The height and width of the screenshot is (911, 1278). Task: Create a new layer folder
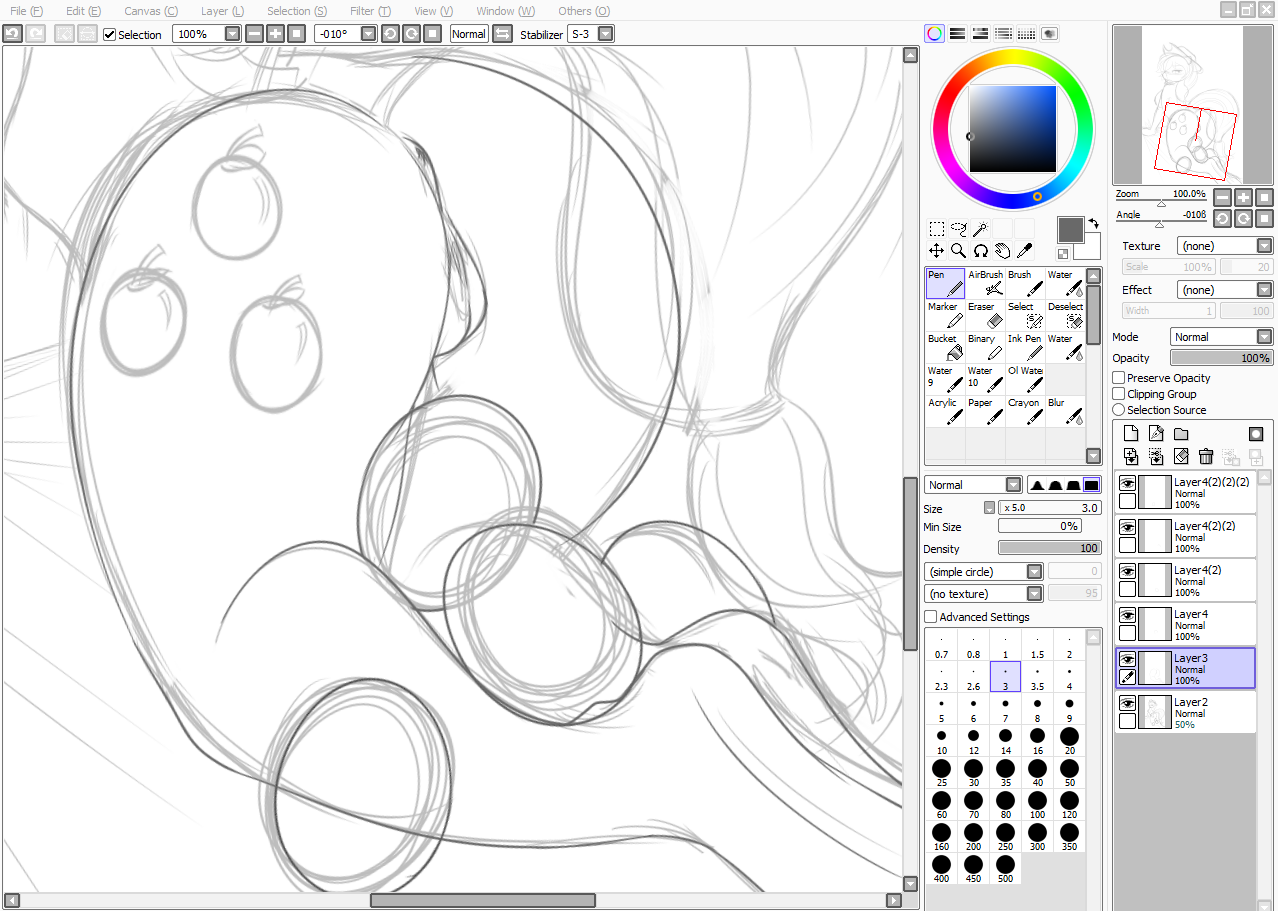click(x=1181, y=433)
